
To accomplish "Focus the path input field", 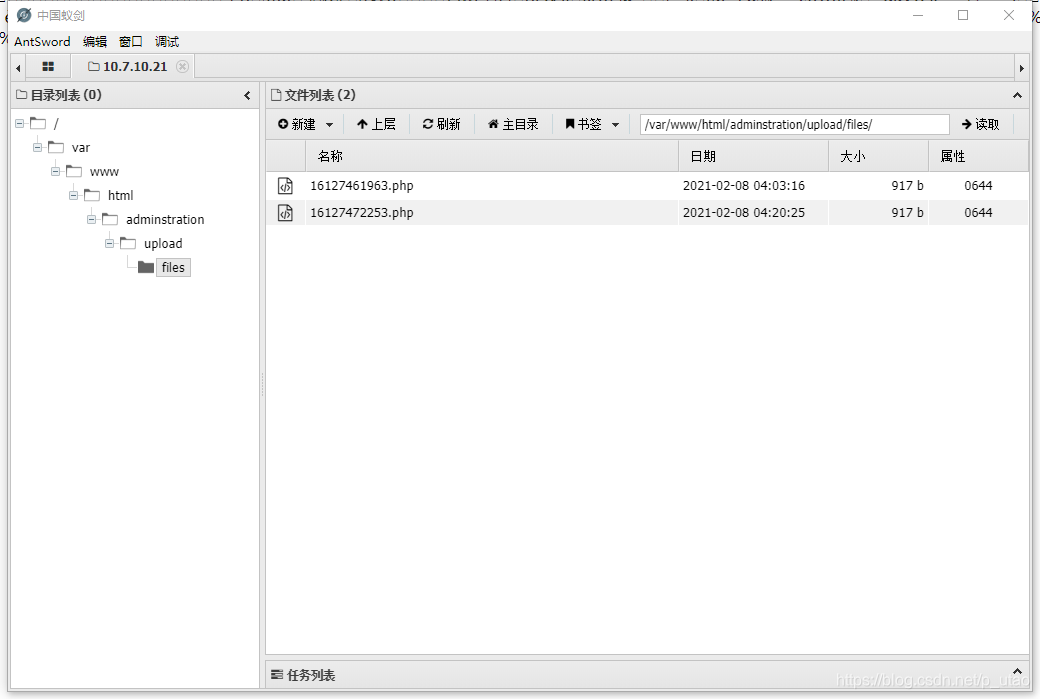I will point(795,125).
